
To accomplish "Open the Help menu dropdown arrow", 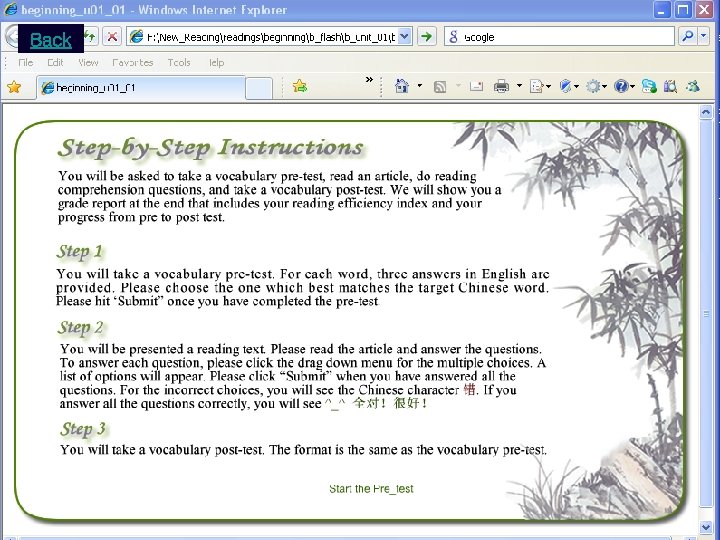I will [x=632, y=86].
